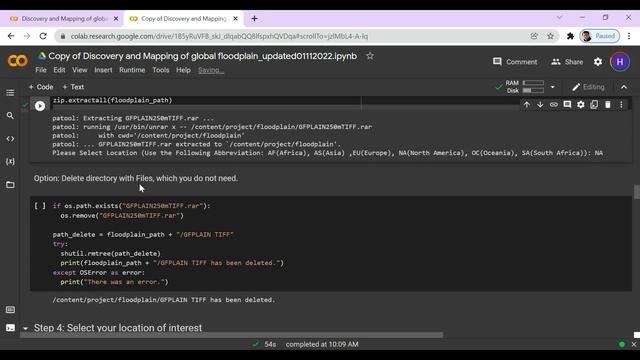640x360 pixels.
Task: Open the Insert menu
Action: click(x=103, y=70)
